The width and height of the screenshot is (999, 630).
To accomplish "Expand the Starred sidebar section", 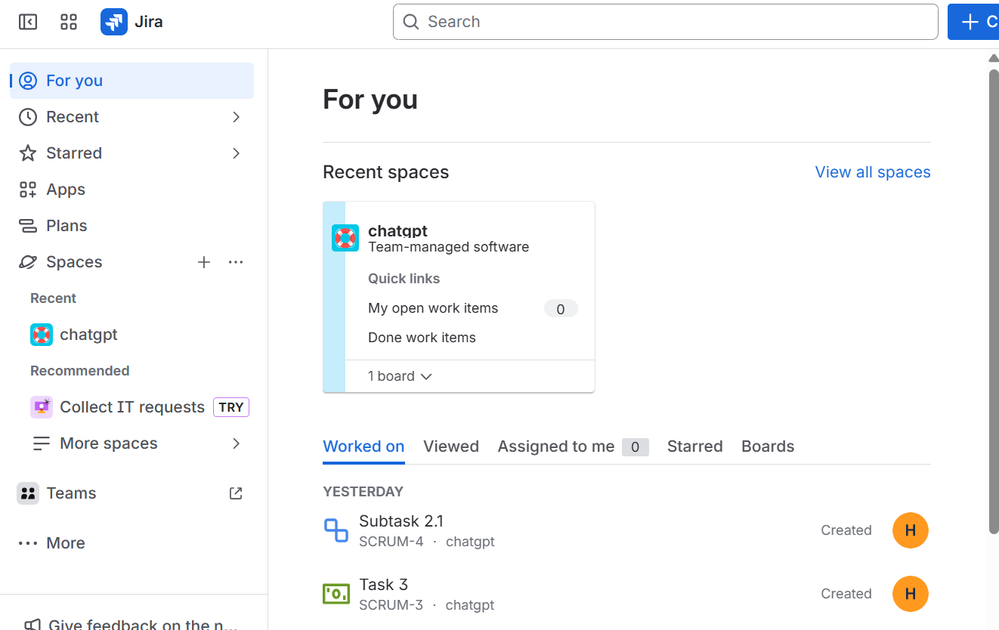I will pyautogui.click(x=236, y=153).
